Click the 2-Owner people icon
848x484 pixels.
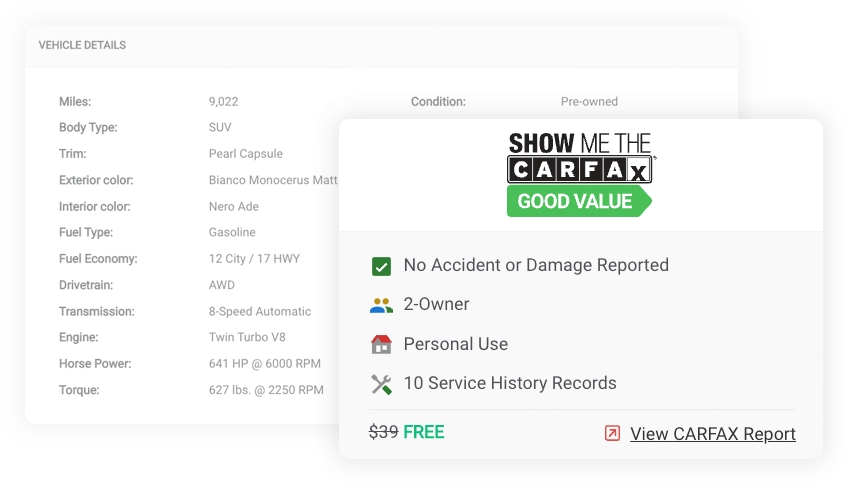point(381,306)
